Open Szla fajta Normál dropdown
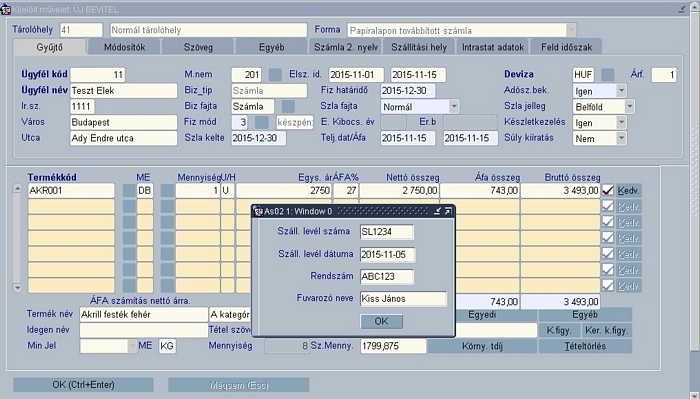This screenshot has width=700, height=399. point(454,107)
